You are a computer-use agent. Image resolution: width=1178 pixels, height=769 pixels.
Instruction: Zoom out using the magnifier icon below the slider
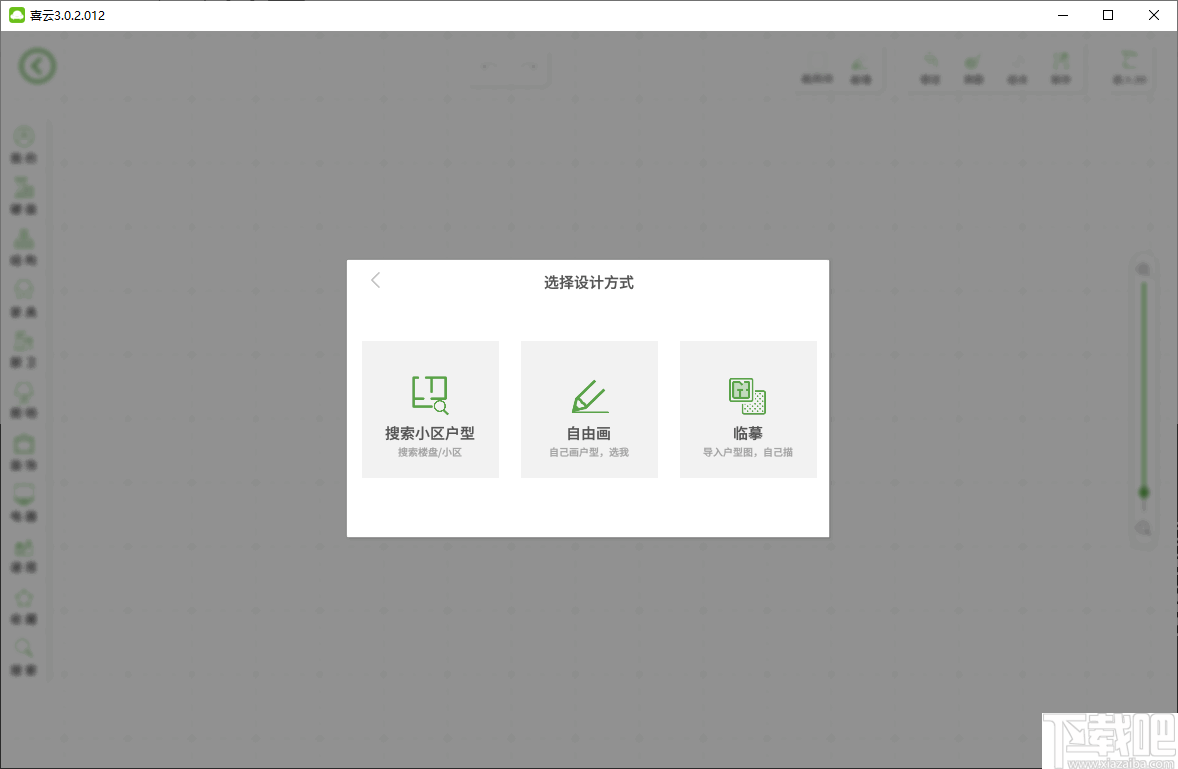pos(1143,528)
